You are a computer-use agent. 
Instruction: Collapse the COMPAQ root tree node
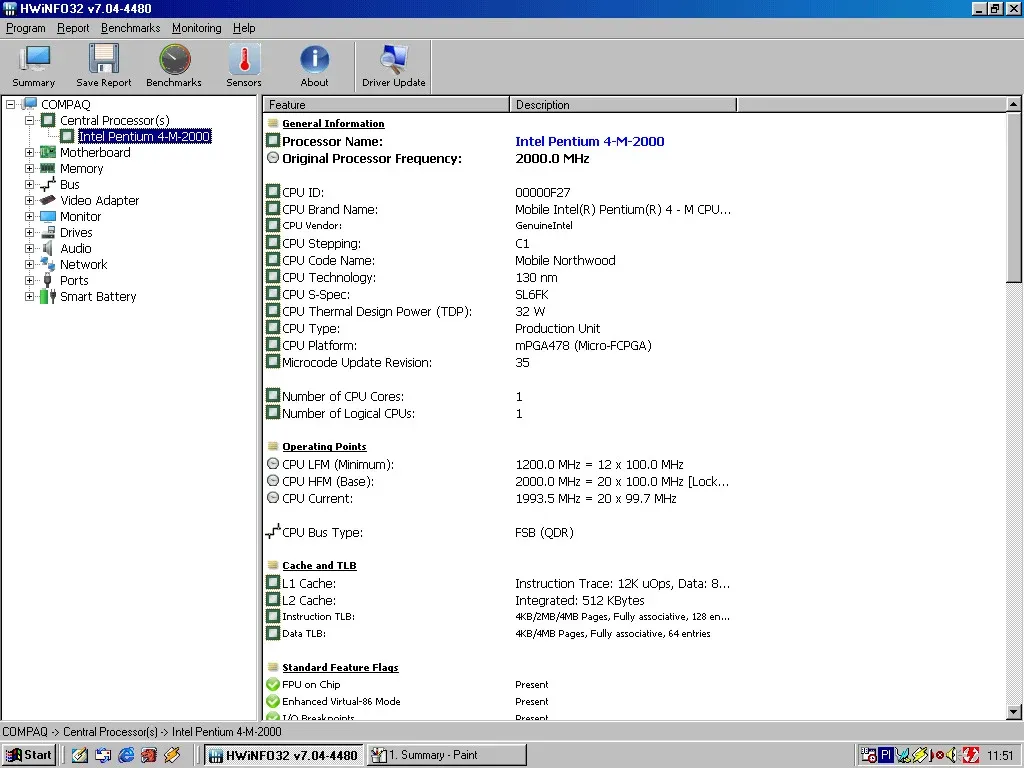point(10,104)
